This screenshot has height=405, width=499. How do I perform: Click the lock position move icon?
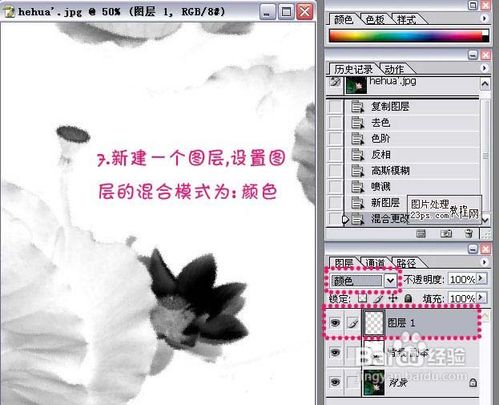(393, 298)
